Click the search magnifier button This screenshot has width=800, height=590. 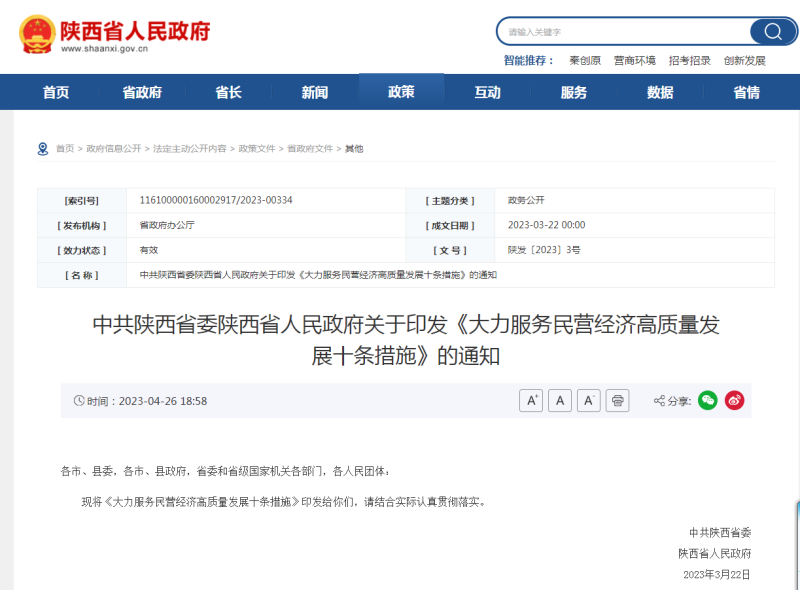pos(773,31)
